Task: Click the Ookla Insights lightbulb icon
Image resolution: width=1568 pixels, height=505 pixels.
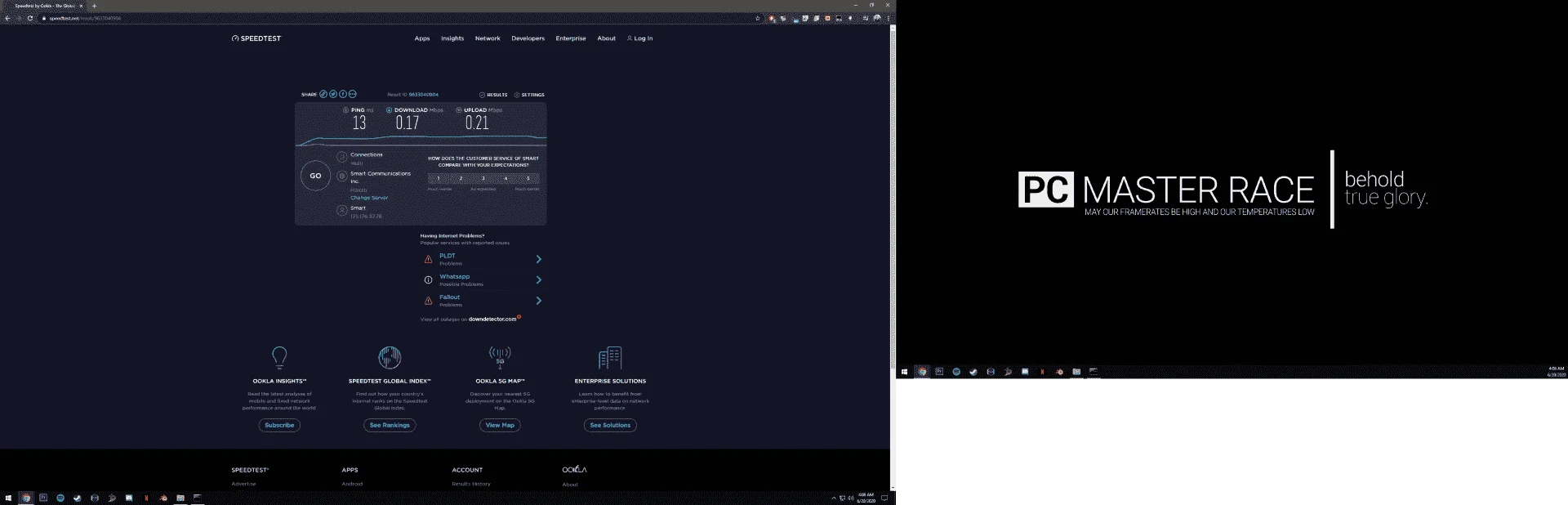Action: pyautogui.click(x=279, y=357)
